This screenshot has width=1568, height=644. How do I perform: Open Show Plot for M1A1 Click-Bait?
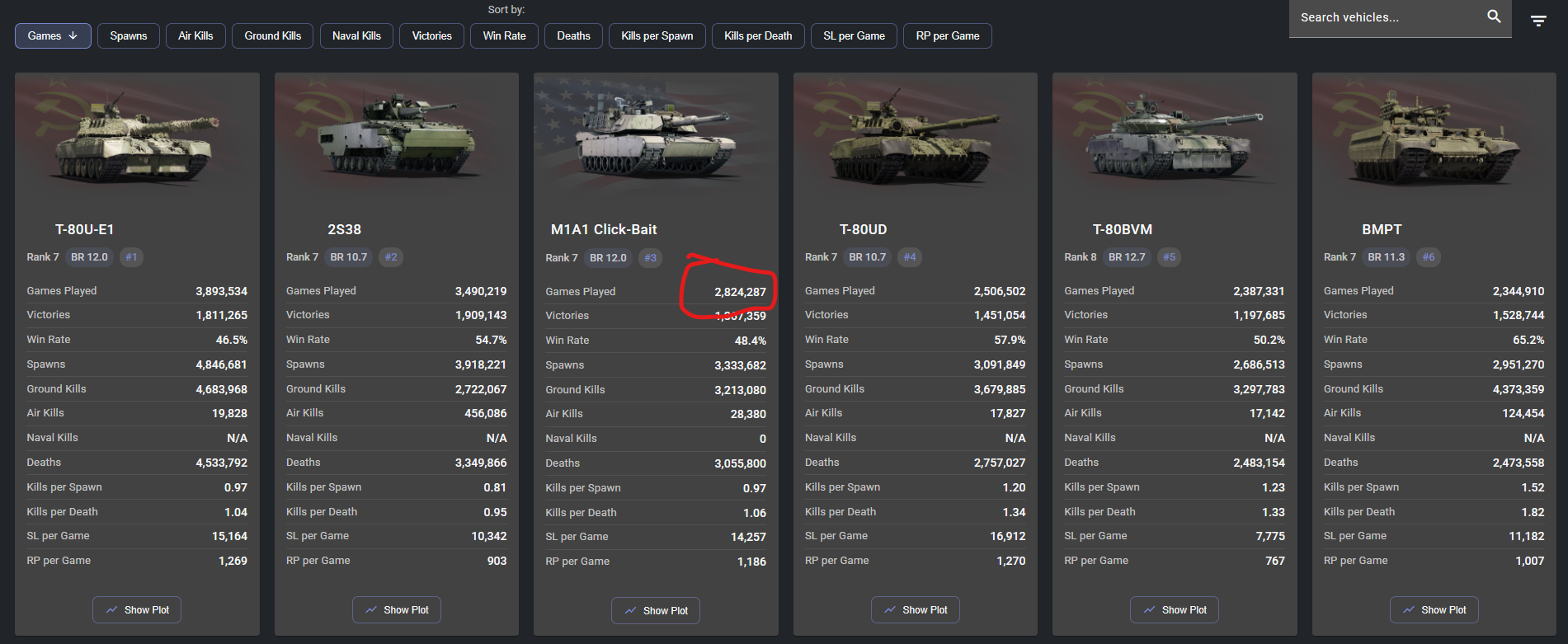(656, 611)
